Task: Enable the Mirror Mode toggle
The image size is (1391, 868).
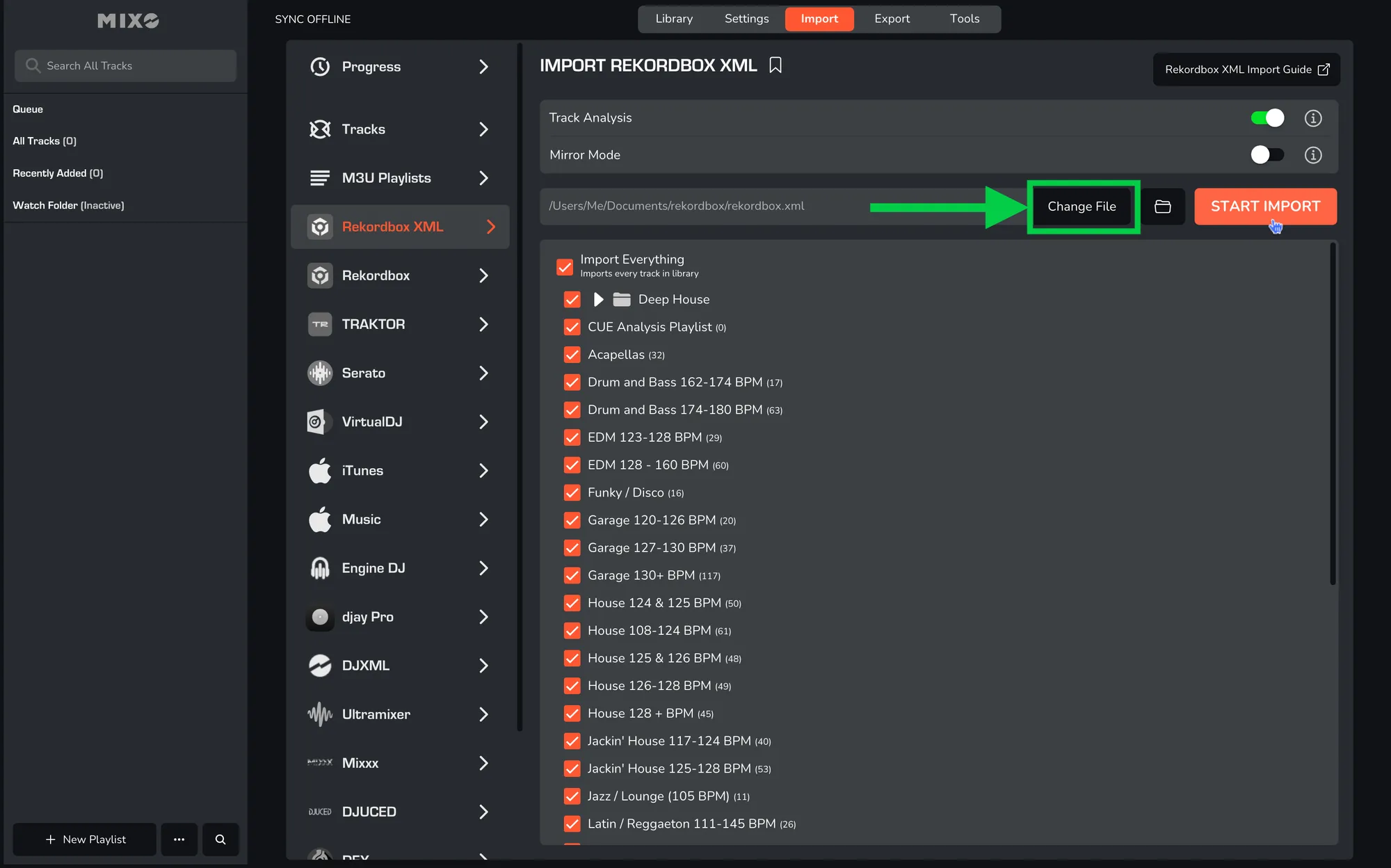Action: point(1267,155)
